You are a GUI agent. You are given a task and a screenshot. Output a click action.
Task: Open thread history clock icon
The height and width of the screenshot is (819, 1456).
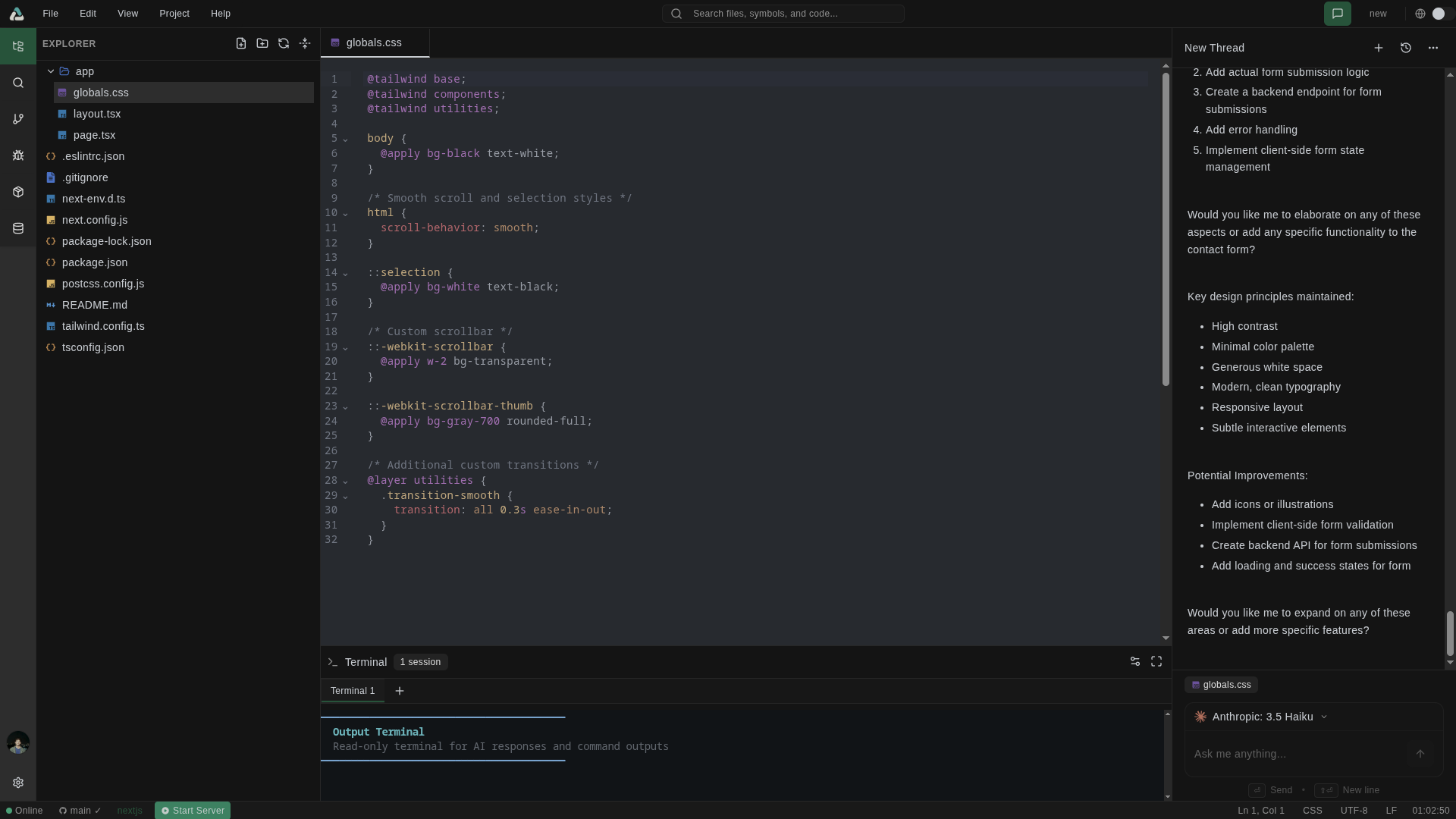coord(1405,48)
